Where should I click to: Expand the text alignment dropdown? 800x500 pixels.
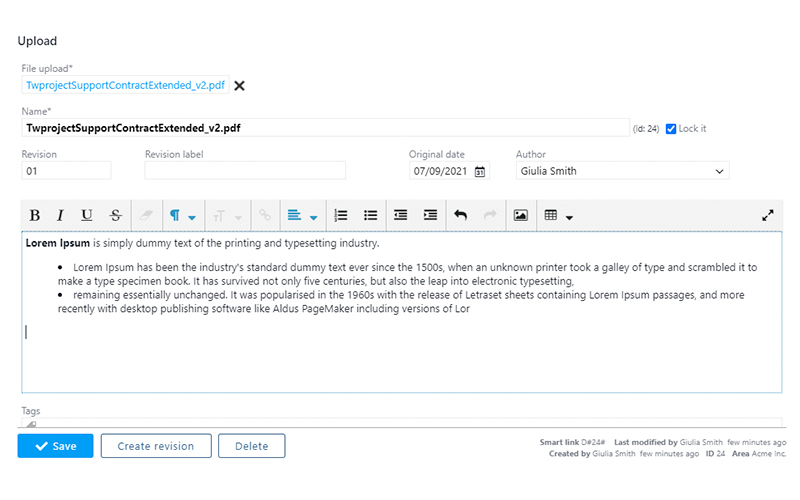pyautogui.click(x=301, y=215)
